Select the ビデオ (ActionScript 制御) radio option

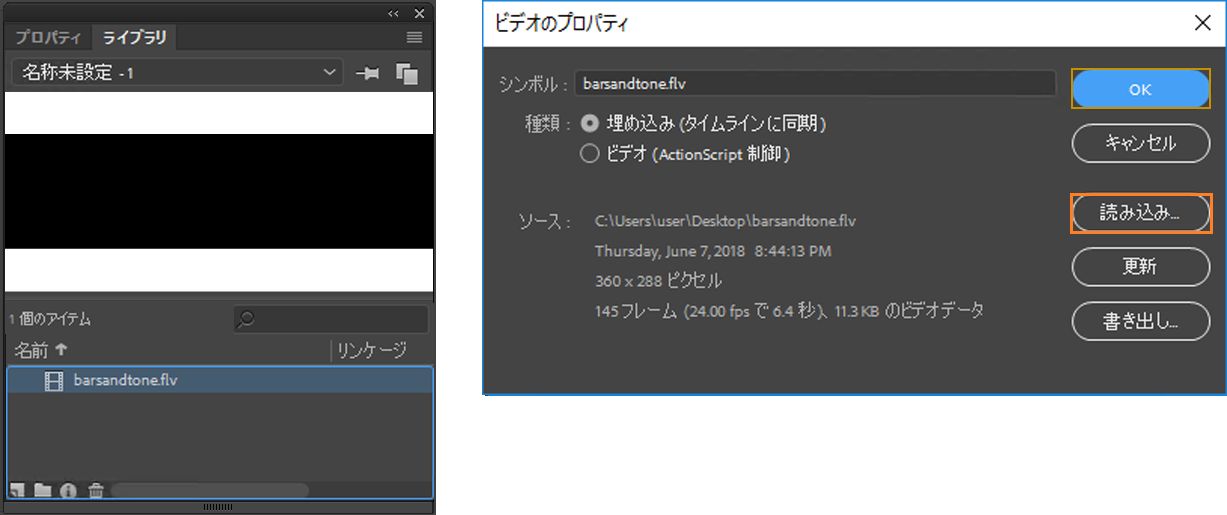click(x=590, y=154)
